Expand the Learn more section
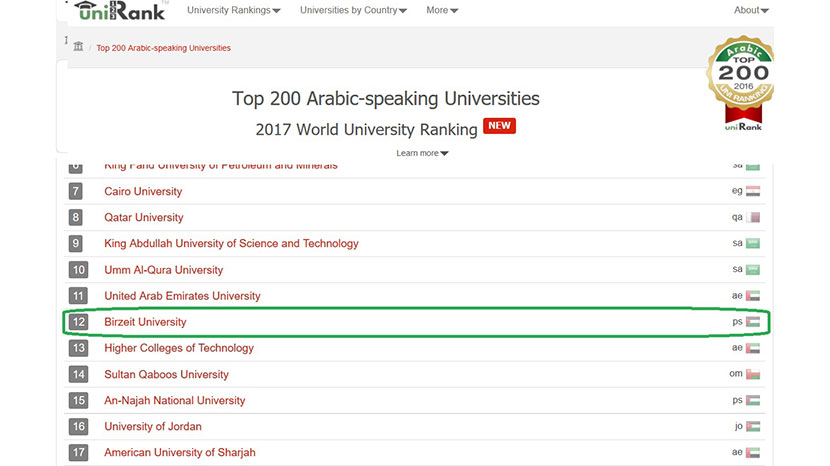Screen dimensions: 830x466 [422, 153]
